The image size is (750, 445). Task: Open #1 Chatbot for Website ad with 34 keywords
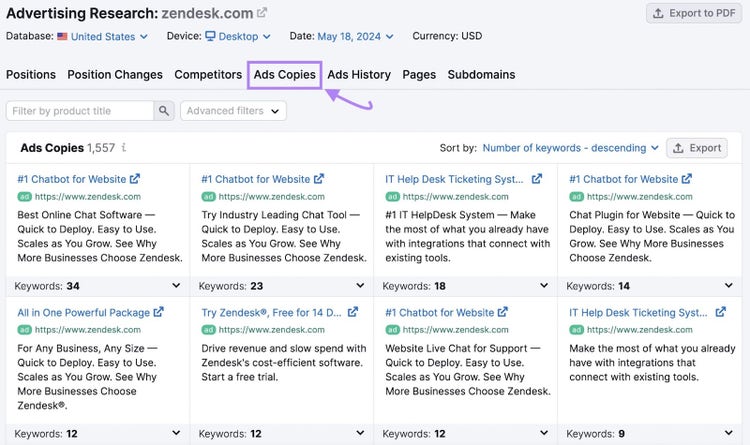point(72,179)
